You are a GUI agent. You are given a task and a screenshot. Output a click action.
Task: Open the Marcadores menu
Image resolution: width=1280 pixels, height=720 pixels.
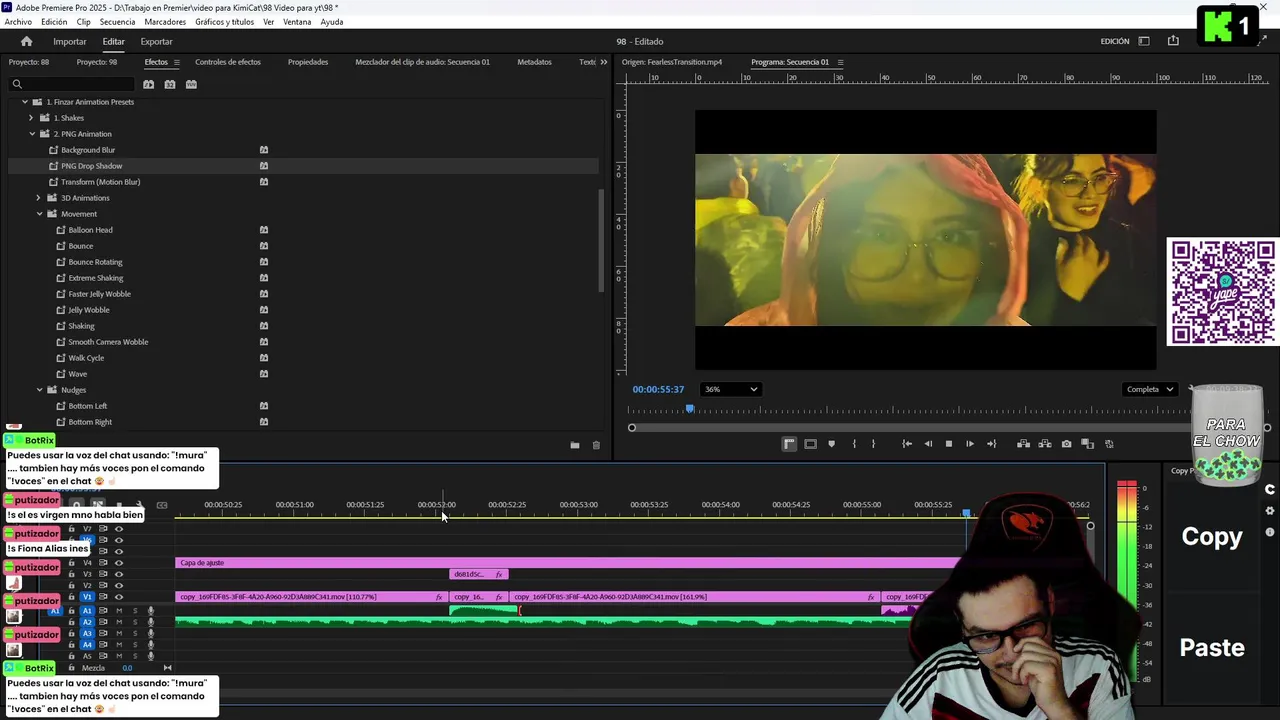point(165,22)
